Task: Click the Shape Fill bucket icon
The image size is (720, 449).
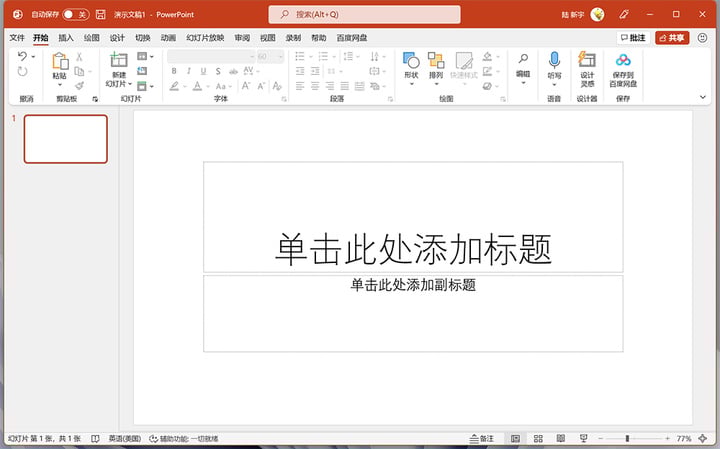Action: [x=487, y=56]
